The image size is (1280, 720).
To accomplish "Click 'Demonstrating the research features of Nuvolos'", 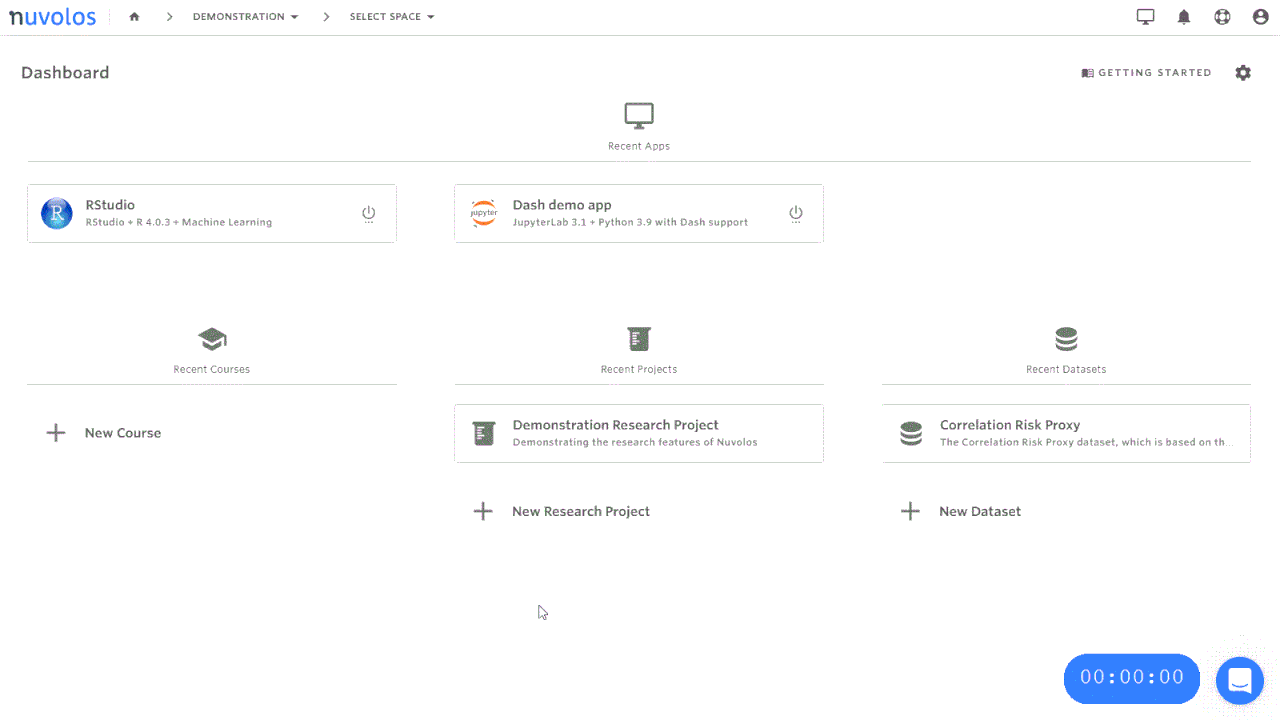I will (635, 442).
